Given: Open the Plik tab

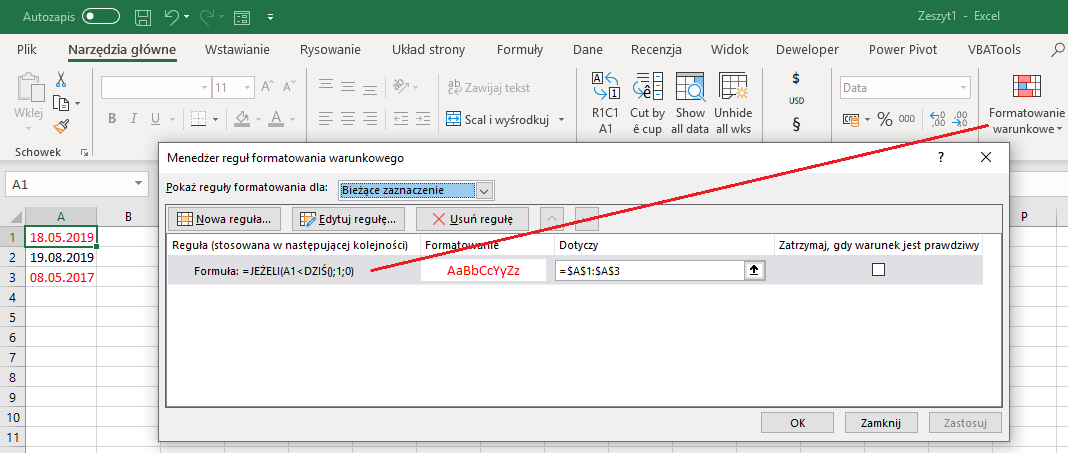Looking at the screenshot, I should coord(27,49).
